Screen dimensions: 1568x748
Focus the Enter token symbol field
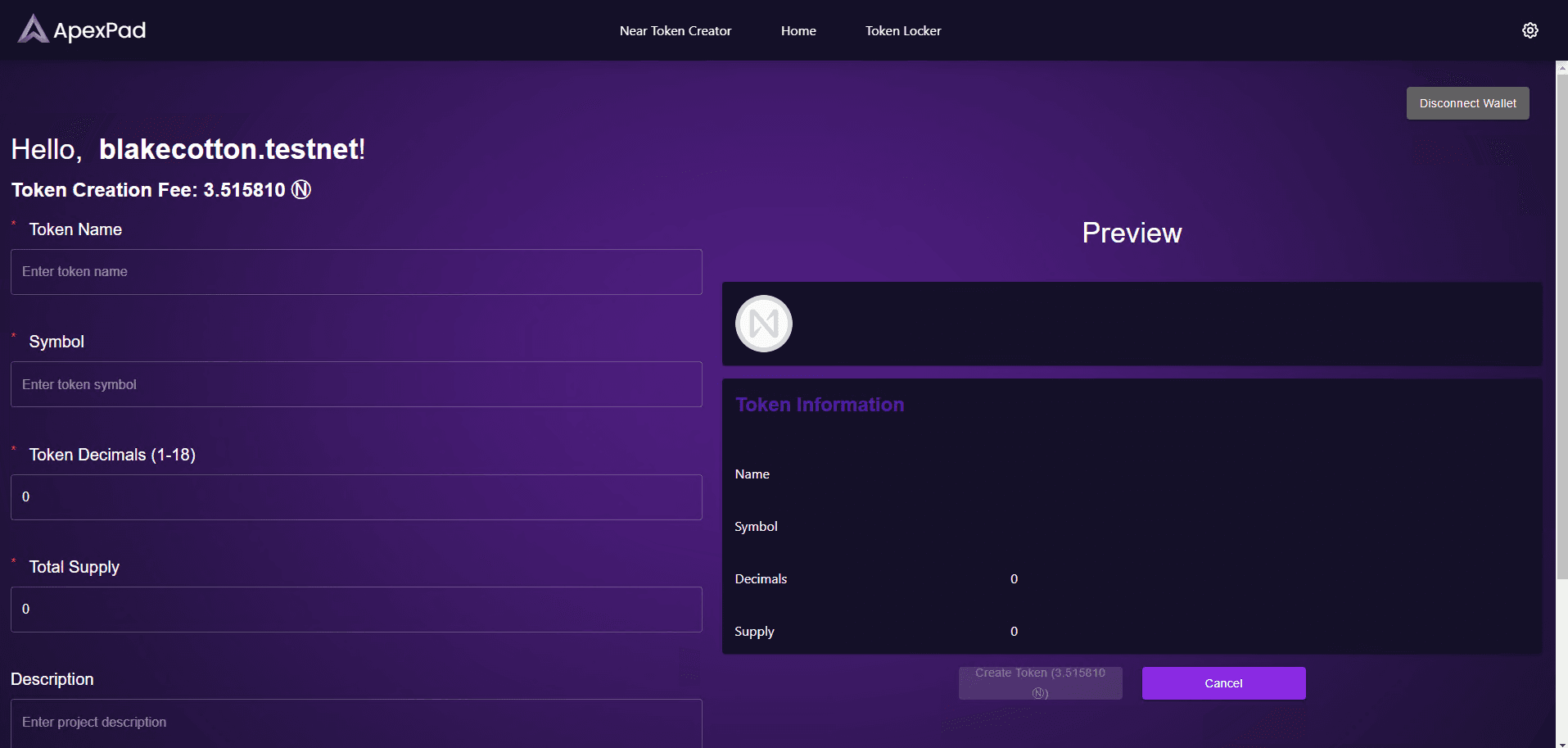pyautogui.click(x=356, y=384)
